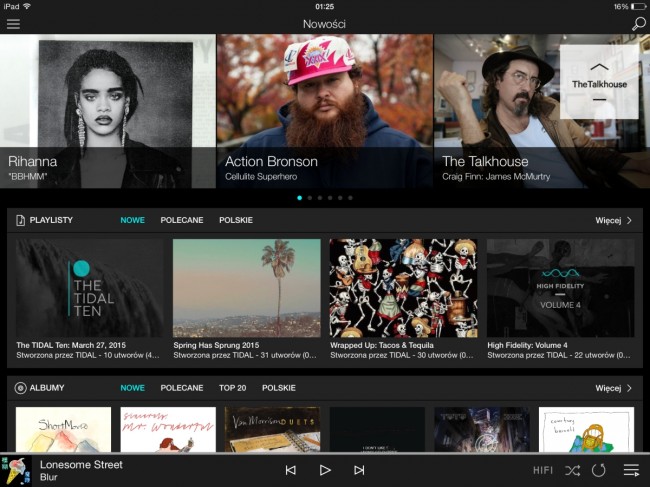Open Wrapped Up: Tacos & Tequila cover

pyautogui.click(x=403, y=288)
